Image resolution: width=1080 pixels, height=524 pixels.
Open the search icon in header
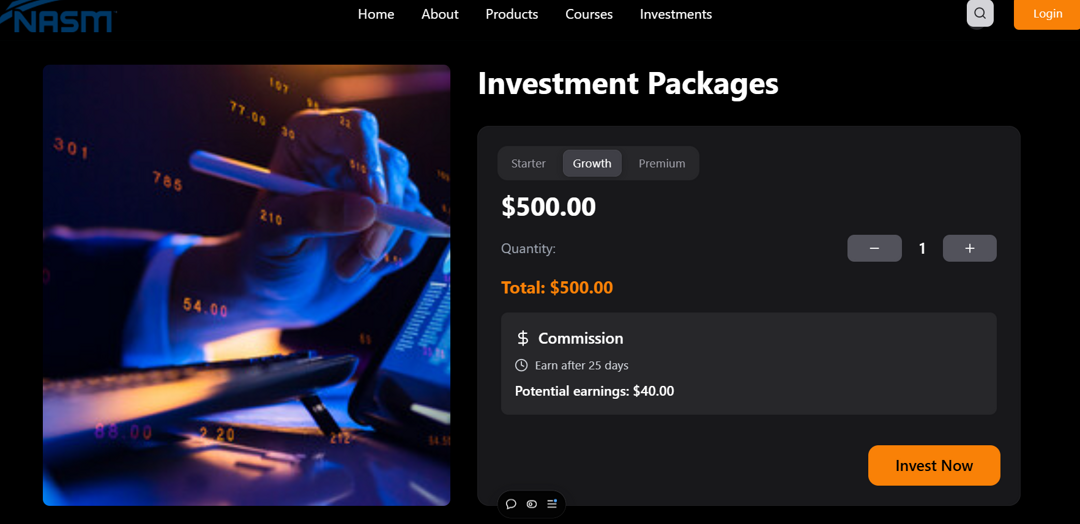click(x=980, y=14)
